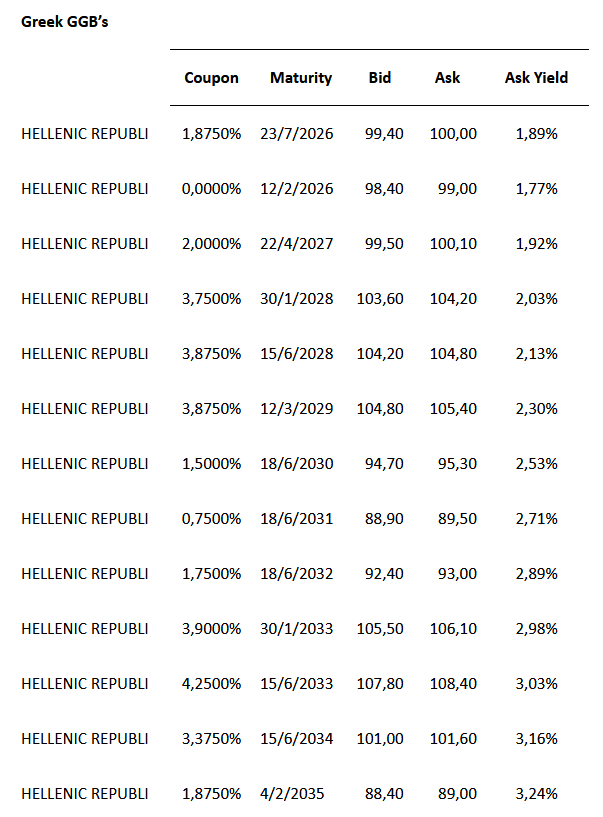Select the Bid column header

click(x=380, y=78)
